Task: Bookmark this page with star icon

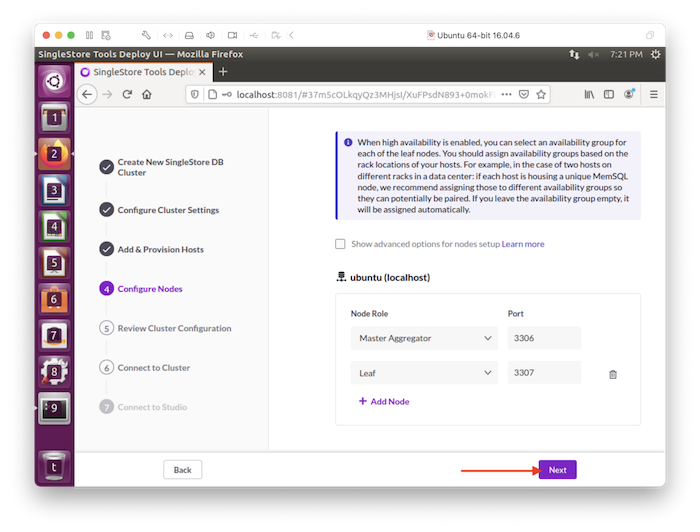Action: 541,95
